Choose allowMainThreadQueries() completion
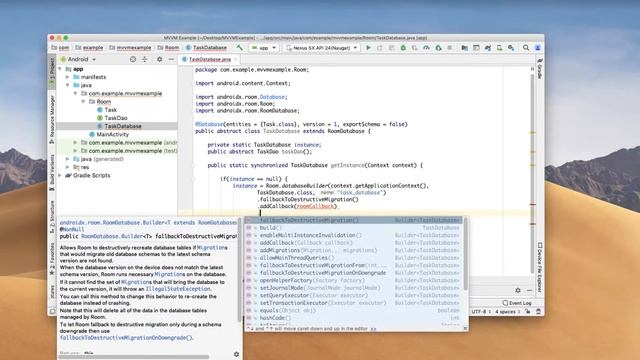Viewport: 640px width, 360px height. pos(353,258)
